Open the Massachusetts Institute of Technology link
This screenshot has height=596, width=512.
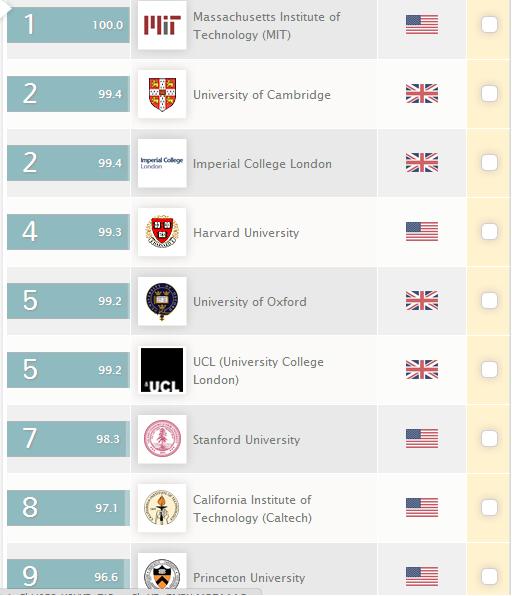point(266,26)
